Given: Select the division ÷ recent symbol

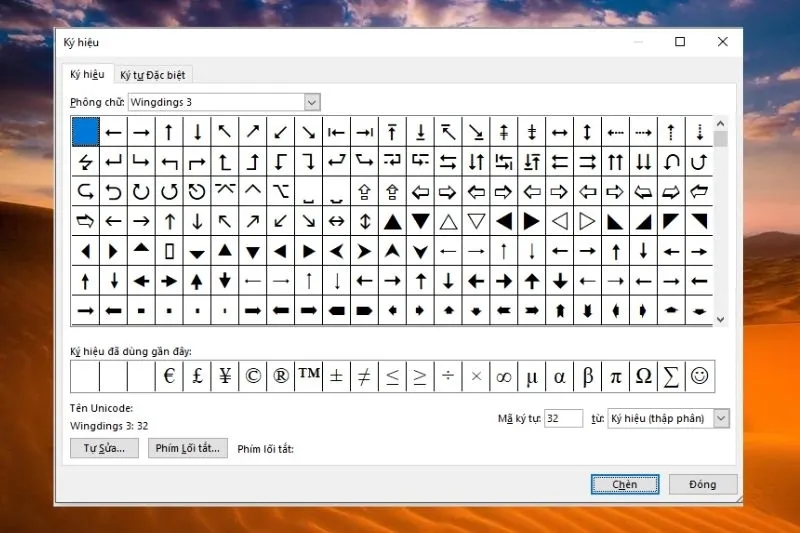Looking at the screenshot, I should pyautogui.click(x=448, y=376).
